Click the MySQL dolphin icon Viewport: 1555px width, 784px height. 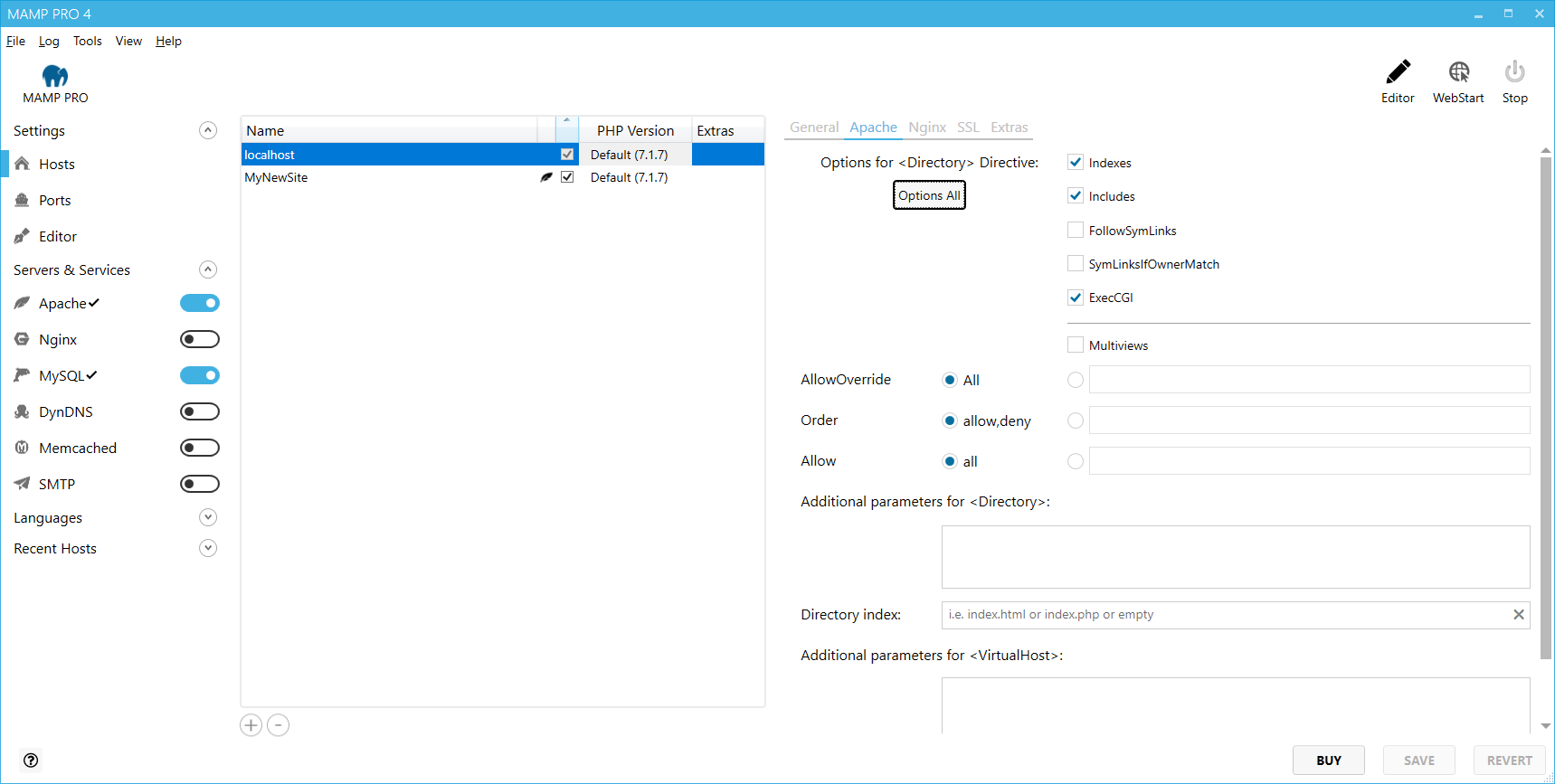pos(23,375)
